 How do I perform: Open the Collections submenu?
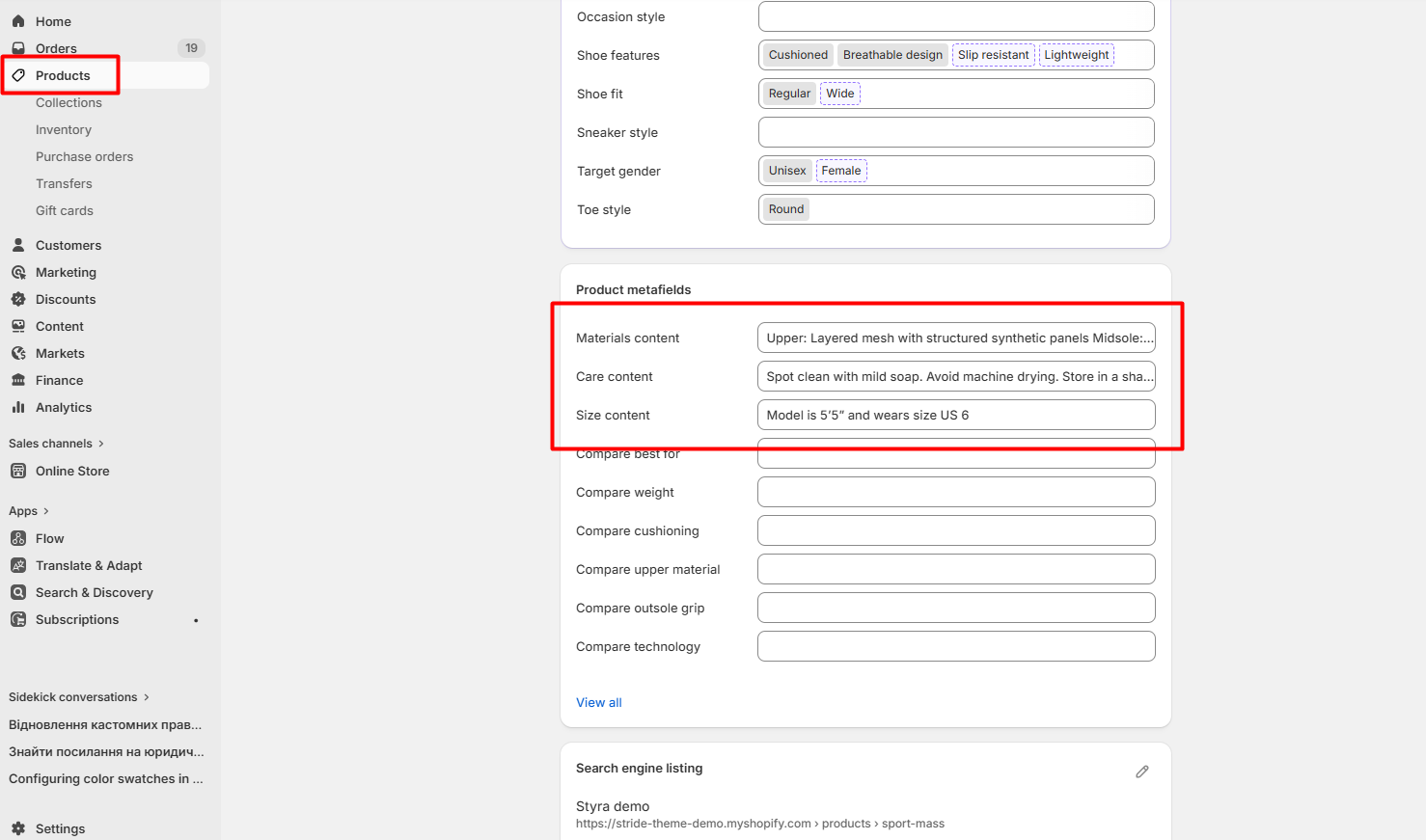(x=69, y=102)
